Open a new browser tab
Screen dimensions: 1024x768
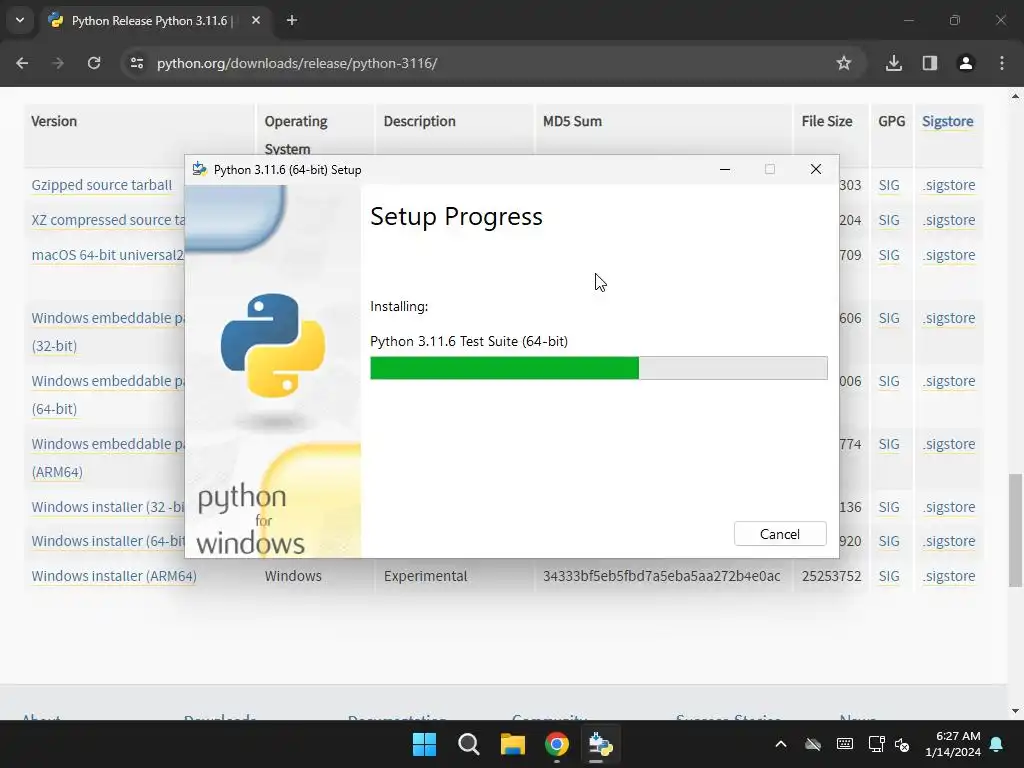point(292,20)
